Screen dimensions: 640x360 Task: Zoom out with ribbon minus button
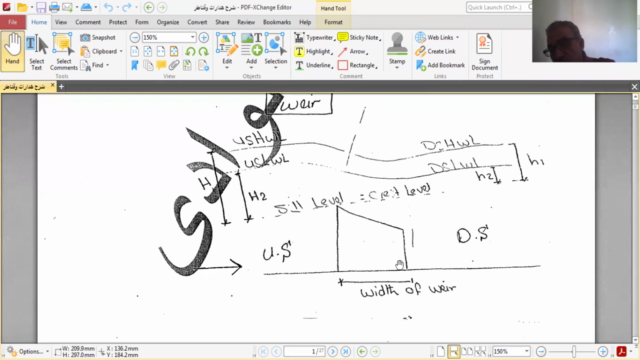pos(135,38)
